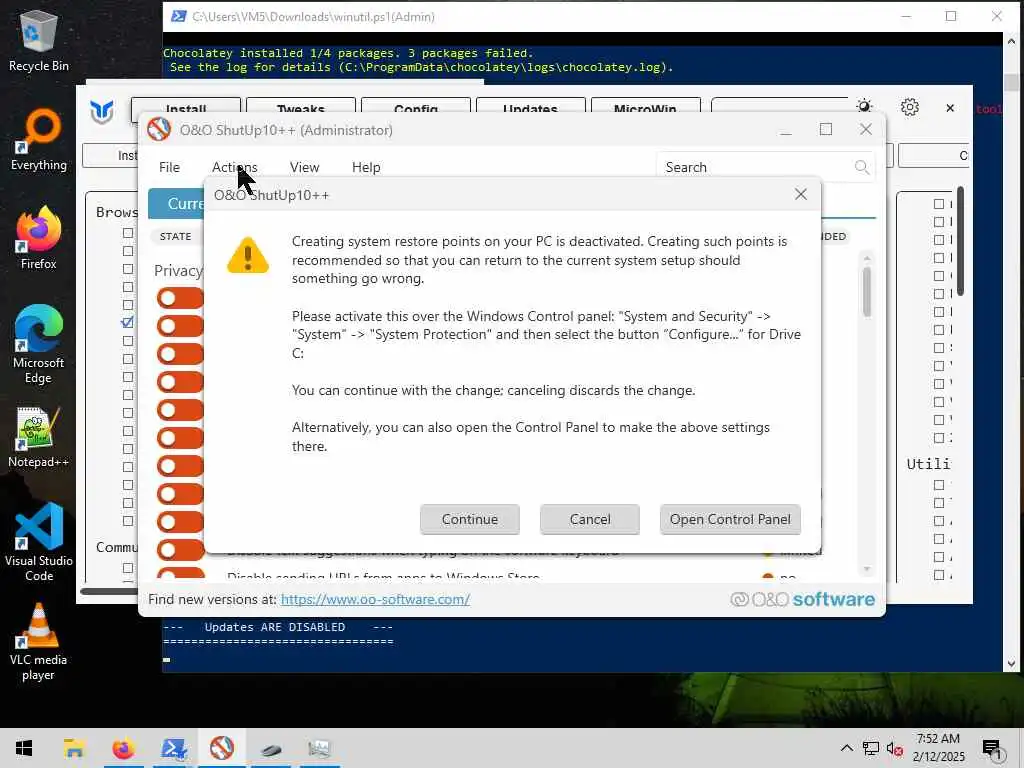Select the Notepad++ desktop shortcut
This screenshot has height=768, width=1024.
pyautogui.click(x=39, y=438)
